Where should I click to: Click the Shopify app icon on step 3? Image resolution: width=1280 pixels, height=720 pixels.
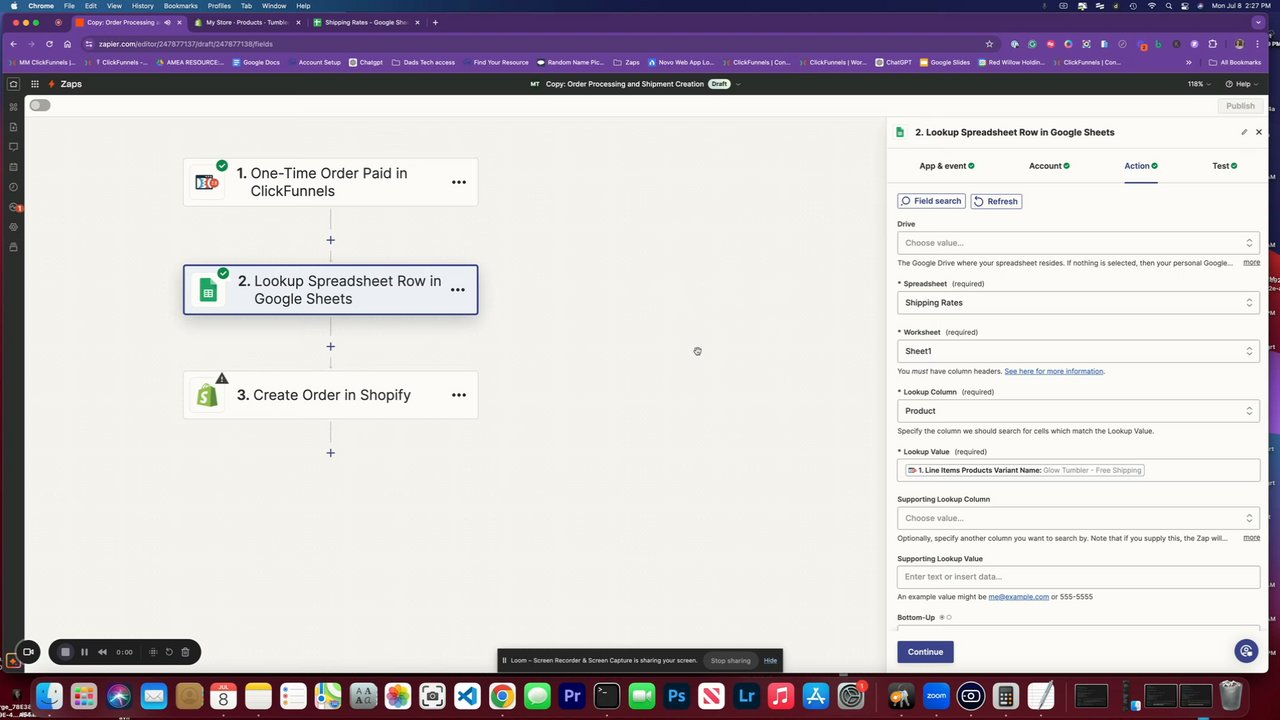207,395
